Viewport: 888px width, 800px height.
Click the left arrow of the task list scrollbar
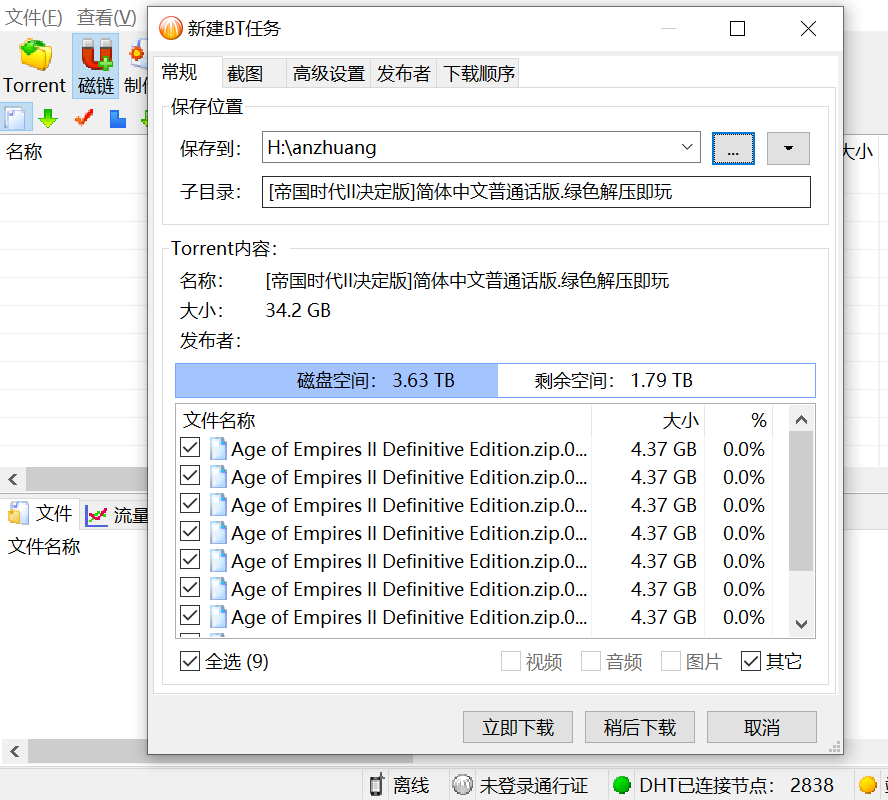[x=14, y=480]
